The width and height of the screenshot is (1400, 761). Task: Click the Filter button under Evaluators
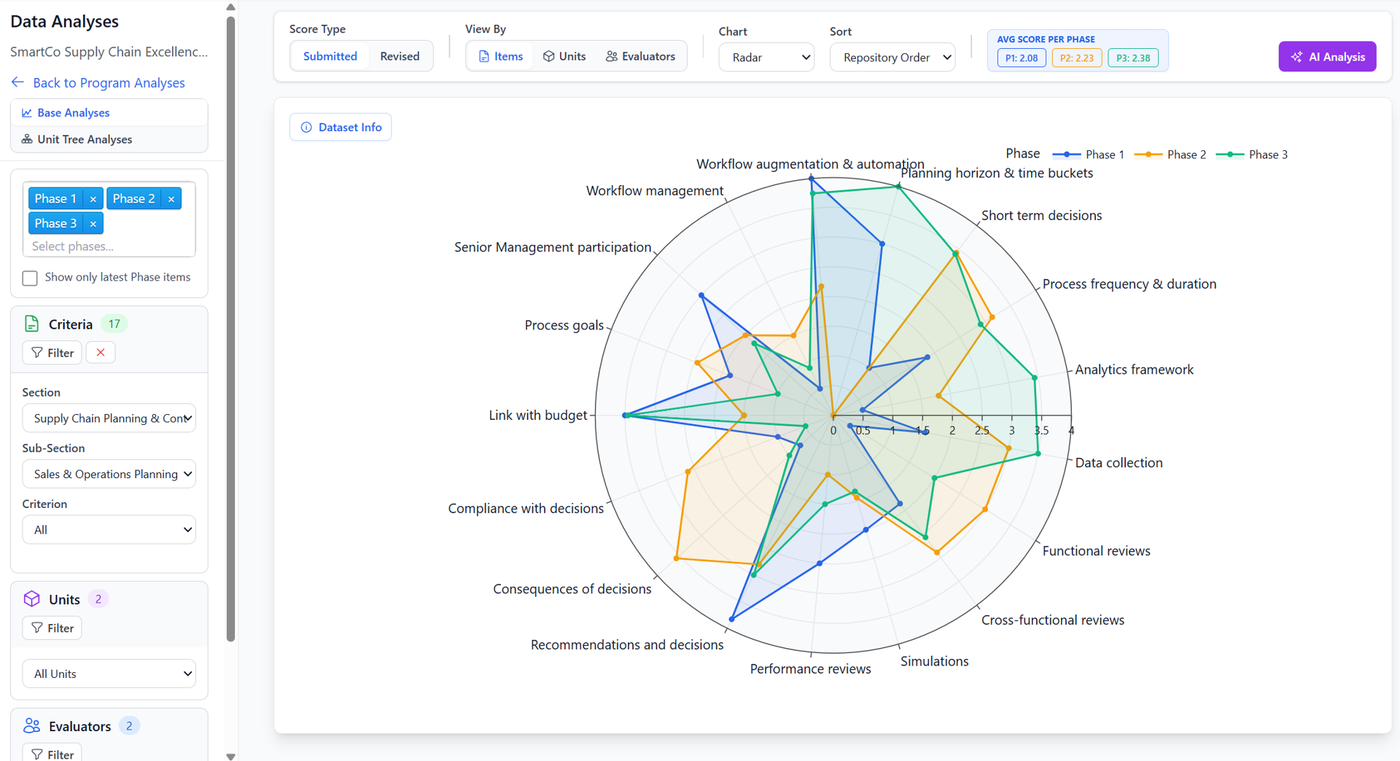coord(52,754)
